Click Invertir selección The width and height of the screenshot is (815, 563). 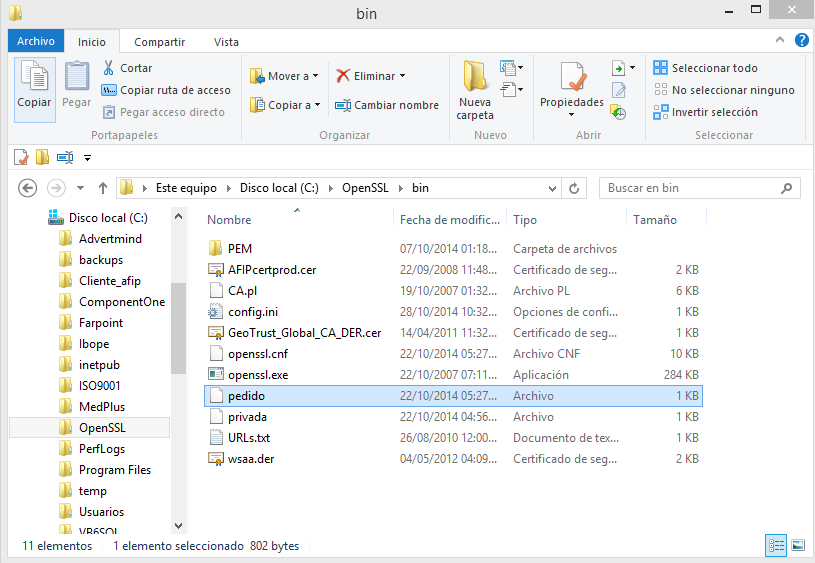point(705,112)
